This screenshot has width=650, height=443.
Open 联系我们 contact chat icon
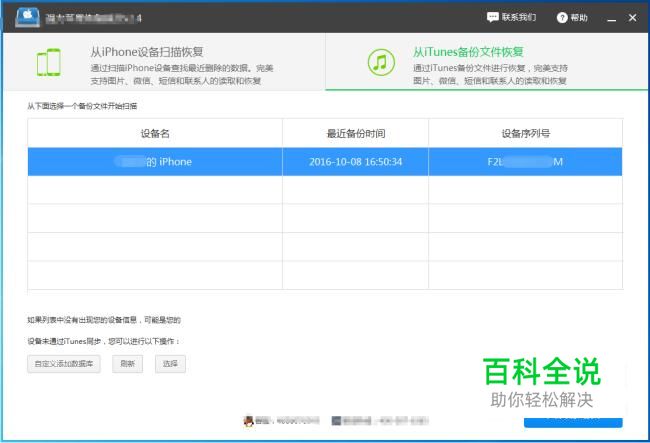tap(492, 17)
